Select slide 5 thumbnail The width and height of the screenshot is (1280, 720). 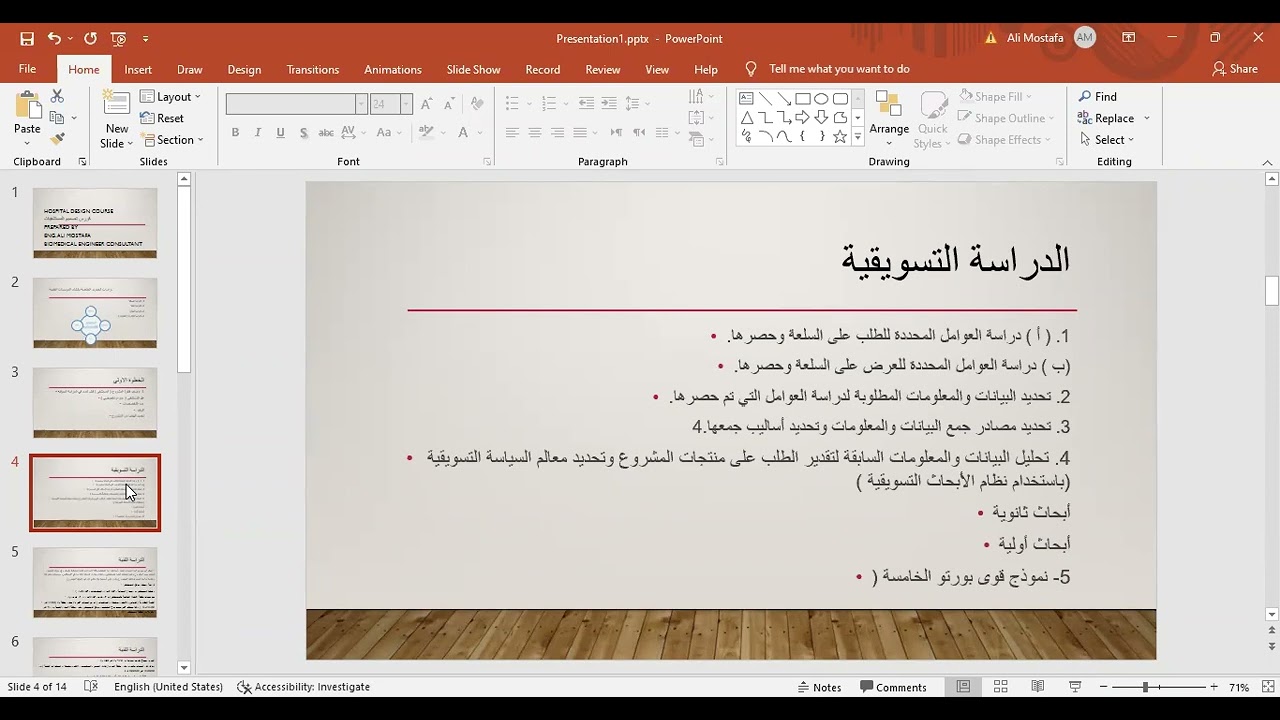95,583
